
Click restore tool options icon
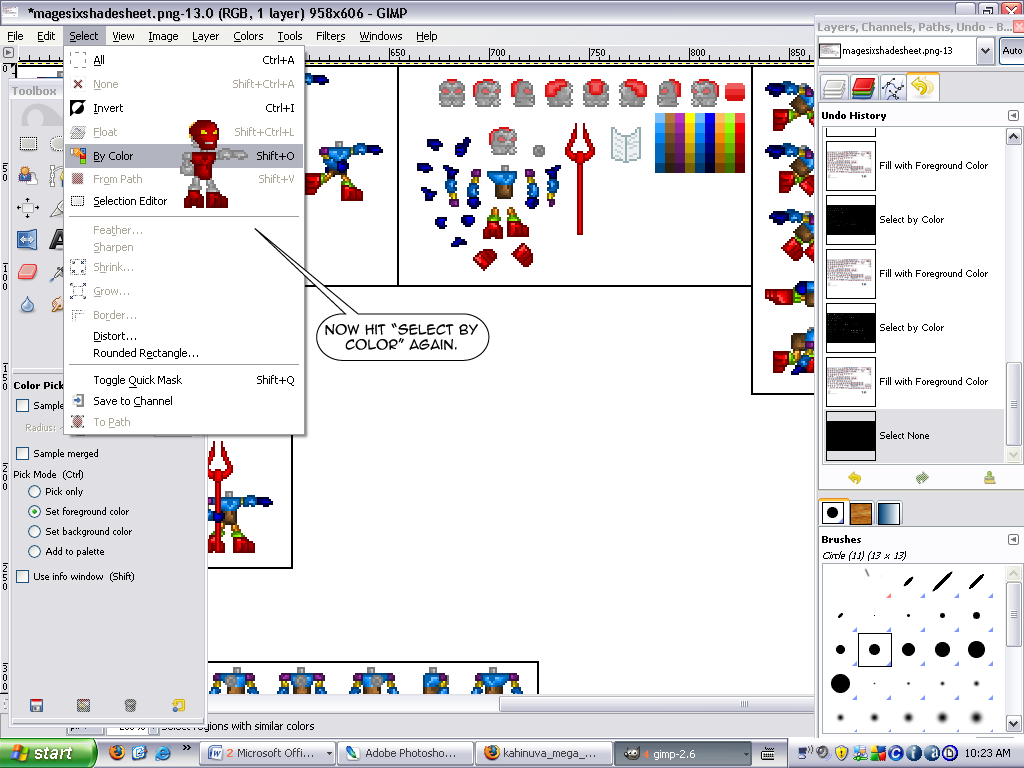pyautogui.click(x=83, y=705)
